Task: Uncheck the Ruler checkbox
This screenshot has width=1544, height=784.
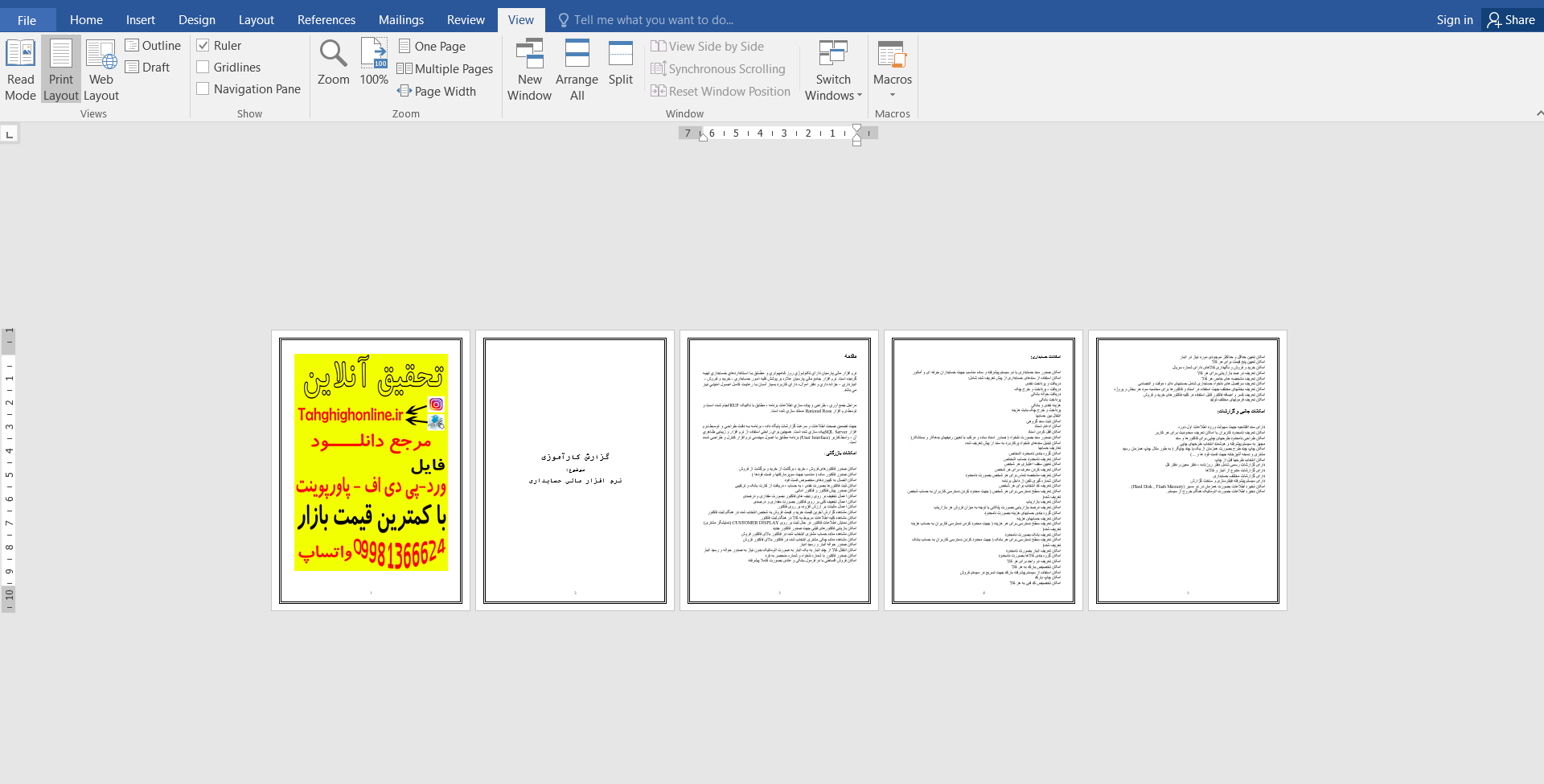Action: (203, 46)
